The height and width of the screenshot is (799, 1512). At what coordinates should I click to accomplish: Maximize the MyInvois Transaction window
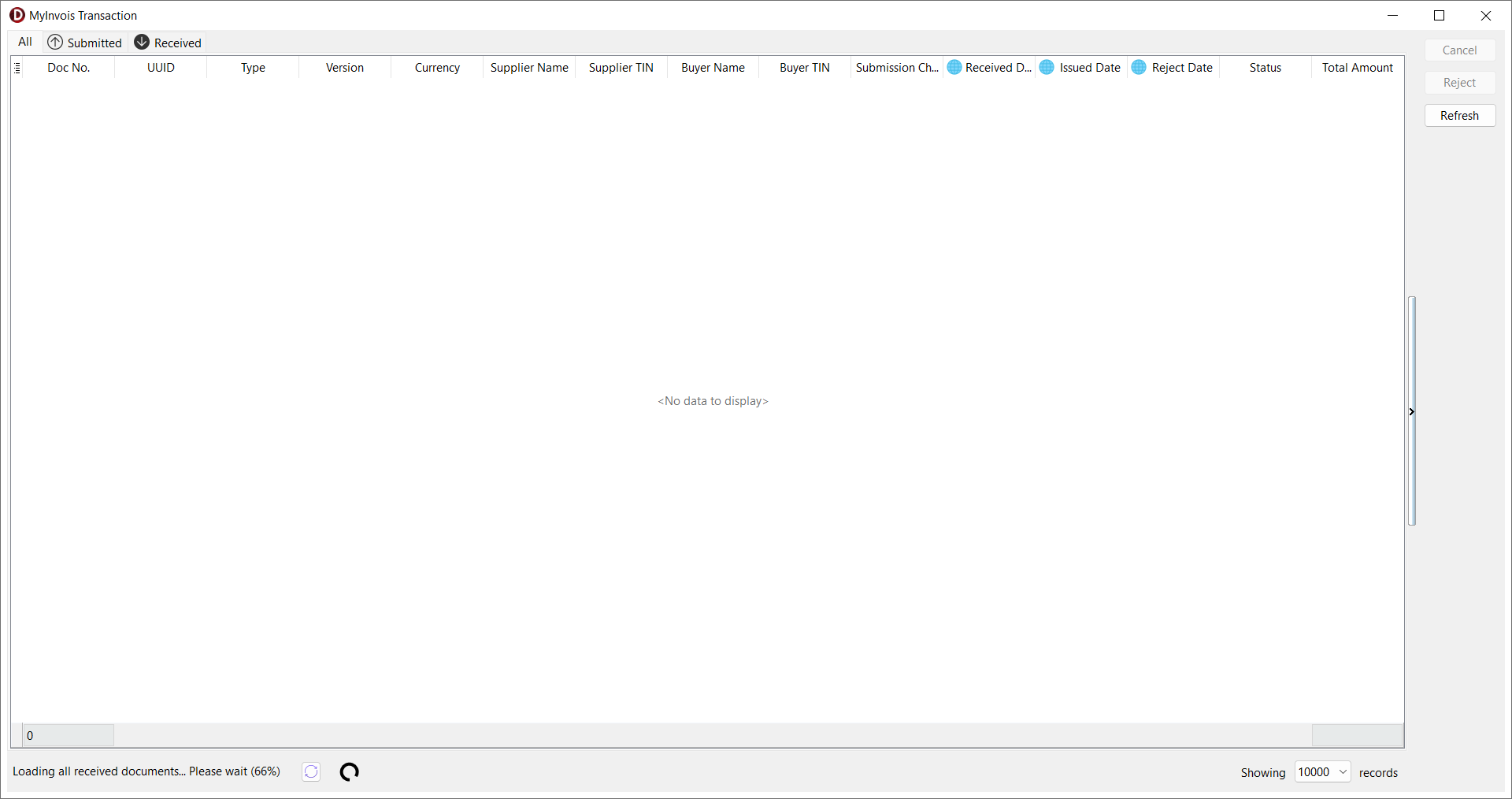pos(1440,16)
